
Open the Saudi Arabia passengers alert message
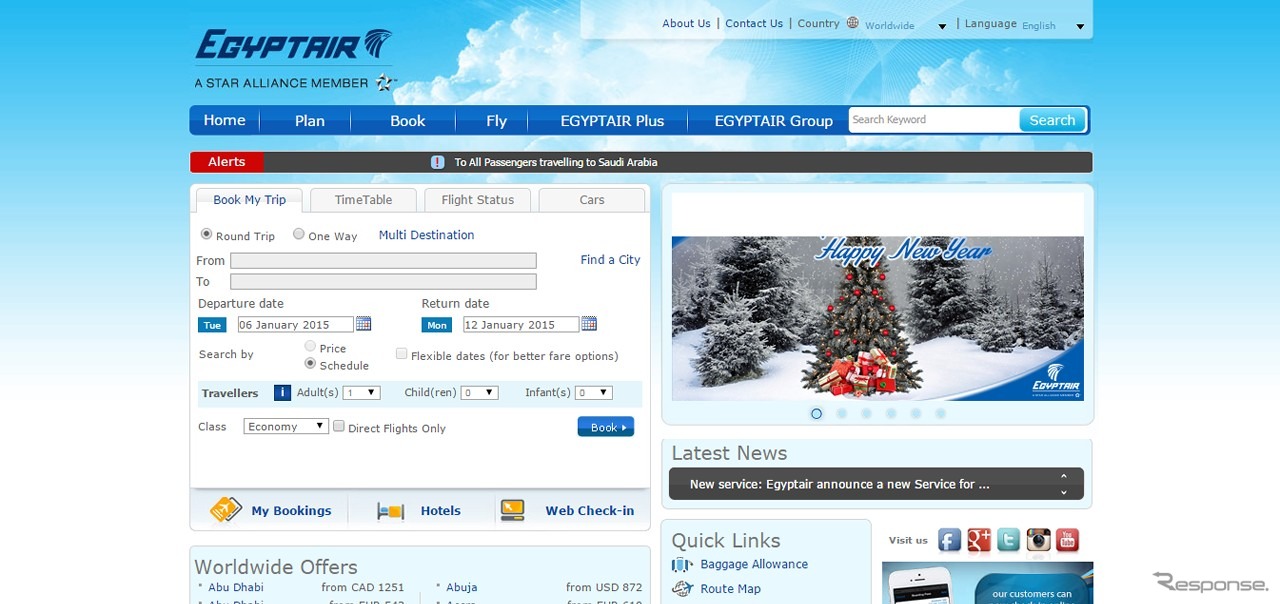point(556,162)
